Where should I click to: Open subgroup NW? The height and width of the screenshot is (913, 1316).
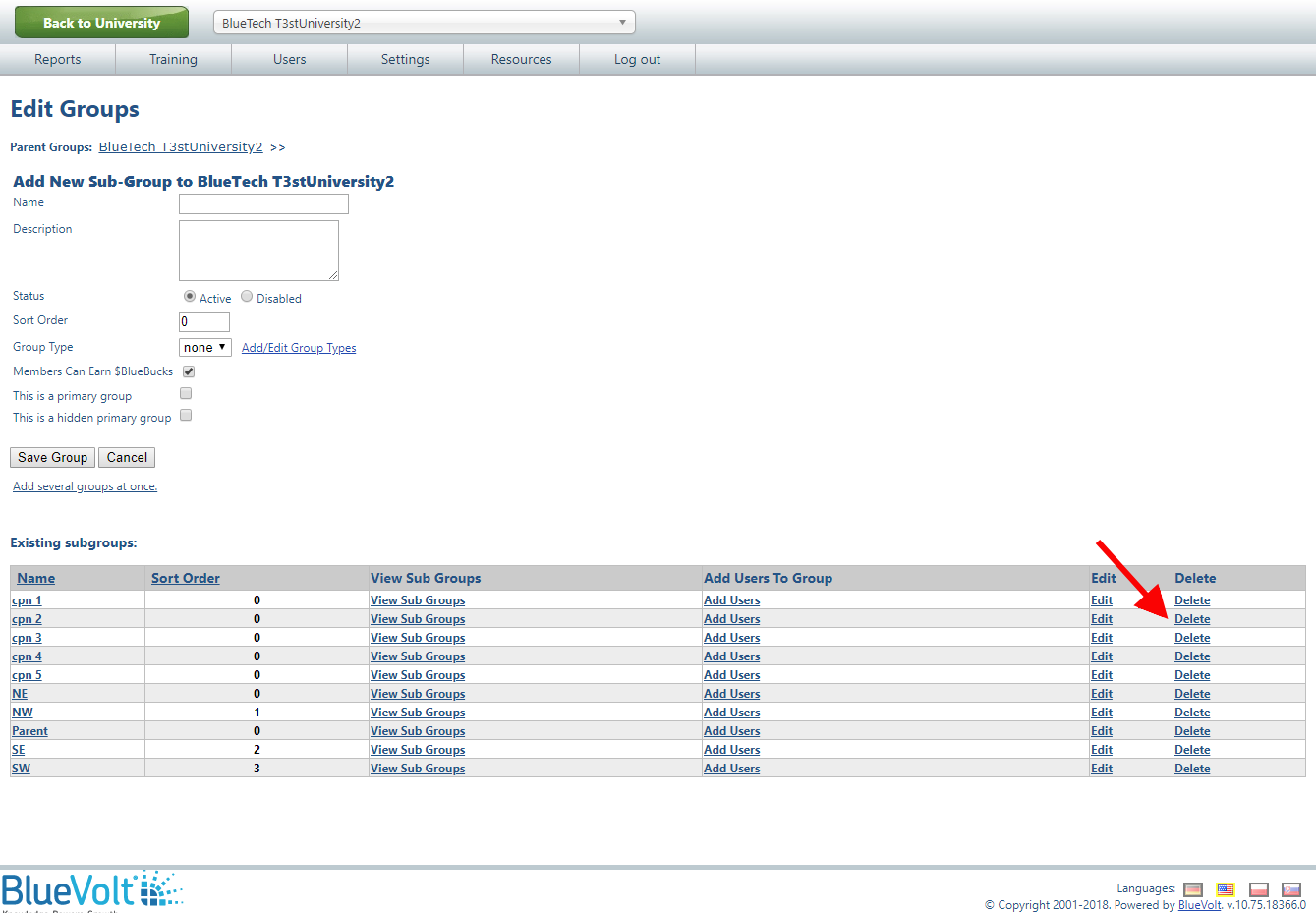23,713
